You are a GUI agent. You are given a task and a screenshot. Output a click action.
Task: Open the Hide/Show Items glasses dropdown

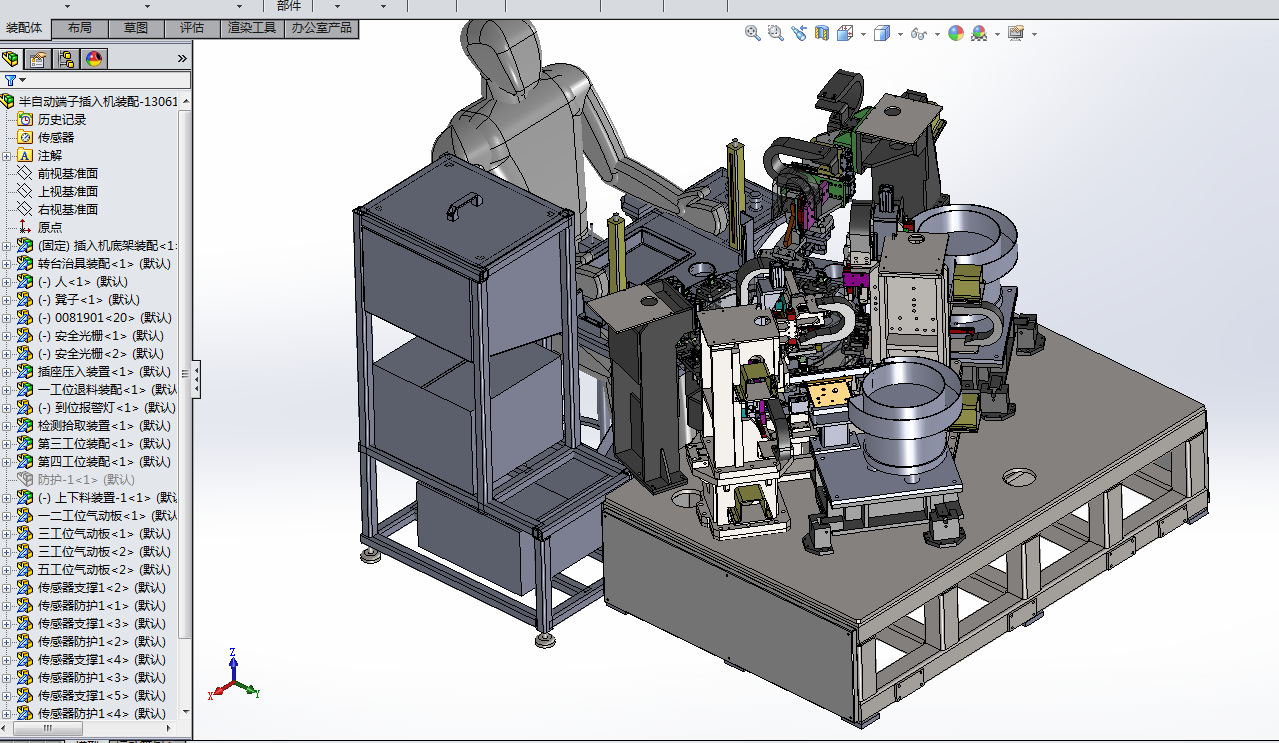[937, 34]
